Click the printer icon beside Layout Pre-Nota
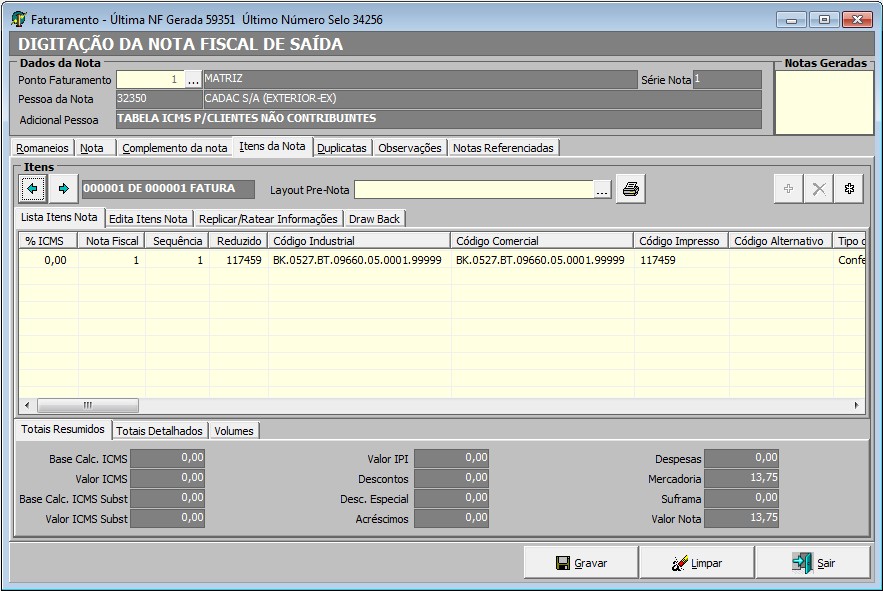 point(630,189)
